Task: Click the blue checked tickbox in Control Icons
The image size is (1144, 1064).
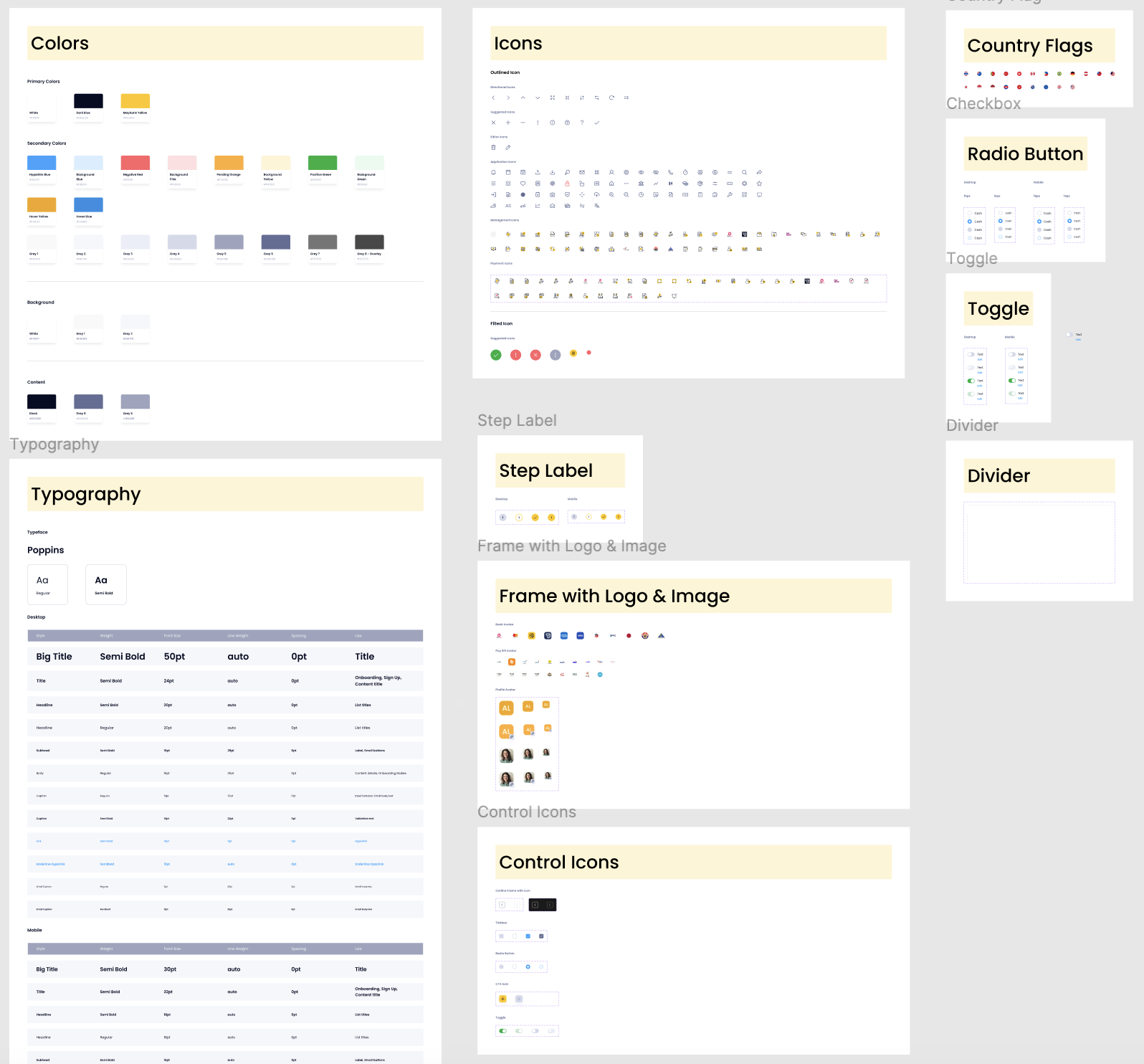Action: tap(528, 936)
